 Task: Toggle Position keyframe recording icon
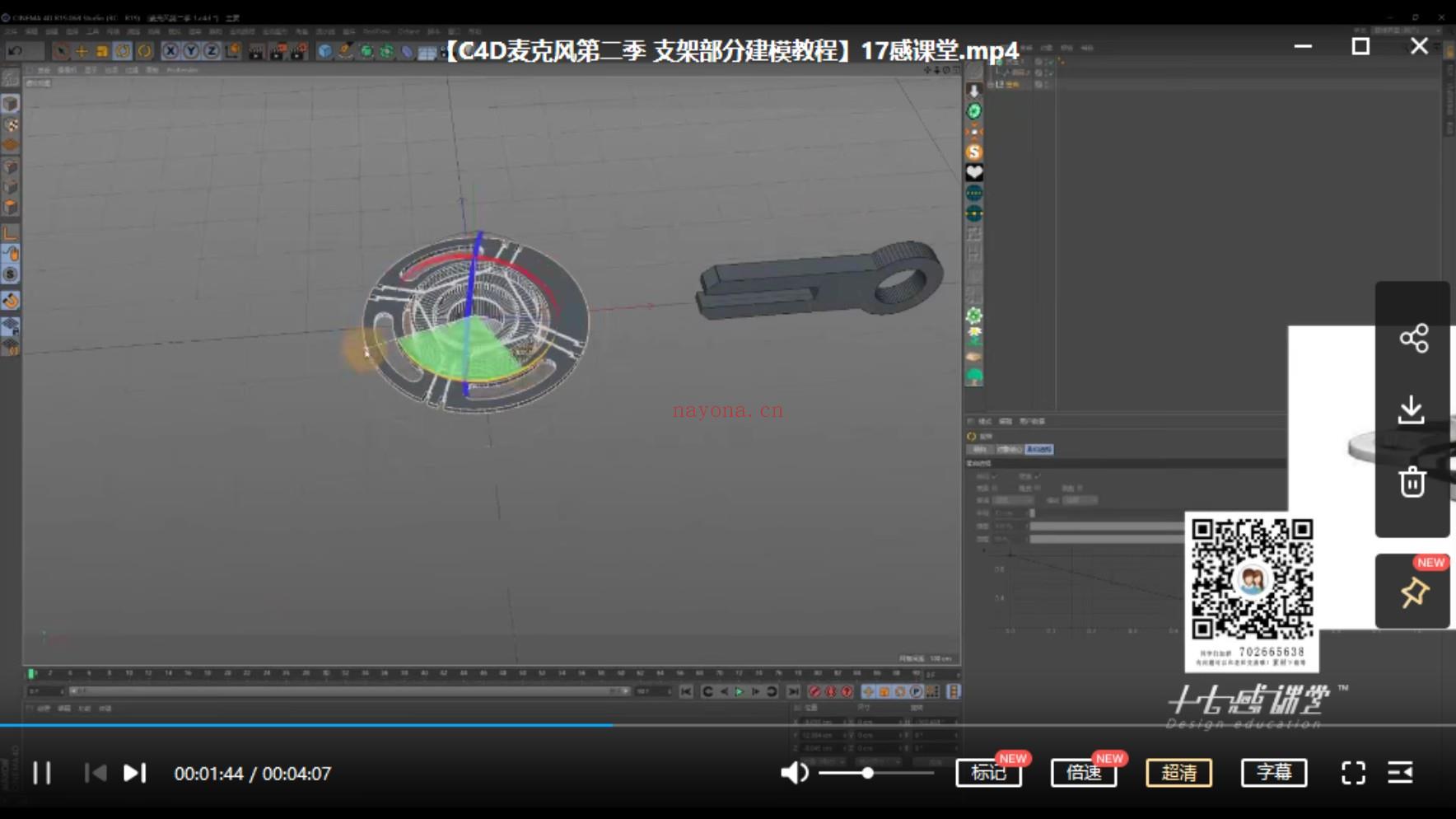point(868,691)
